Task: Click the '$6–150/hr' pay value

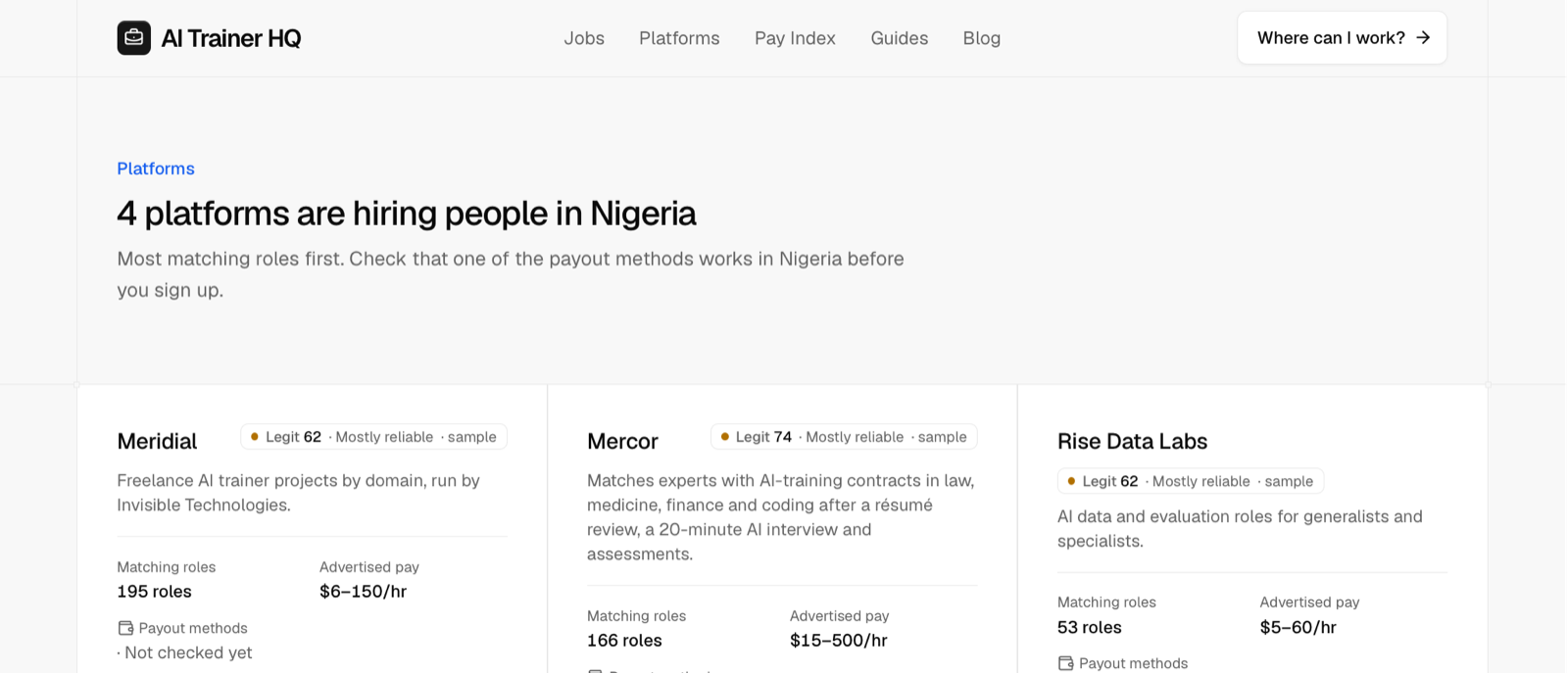Action: point(363,592)
